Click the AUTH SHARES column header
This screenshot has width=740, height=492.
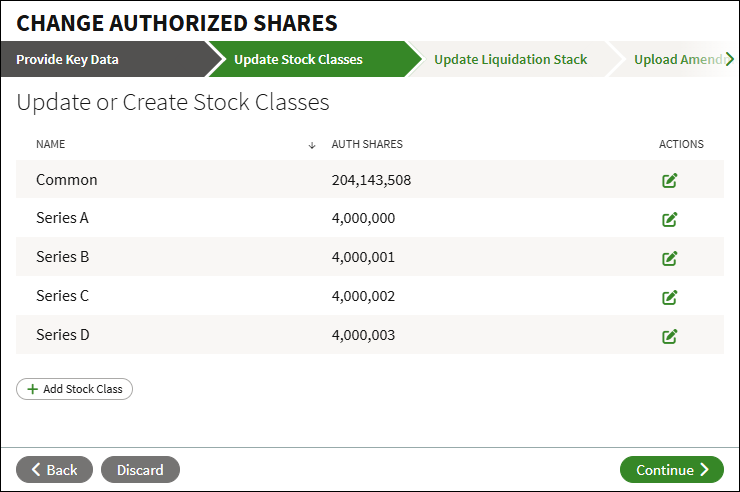click(x=367, y=144)
